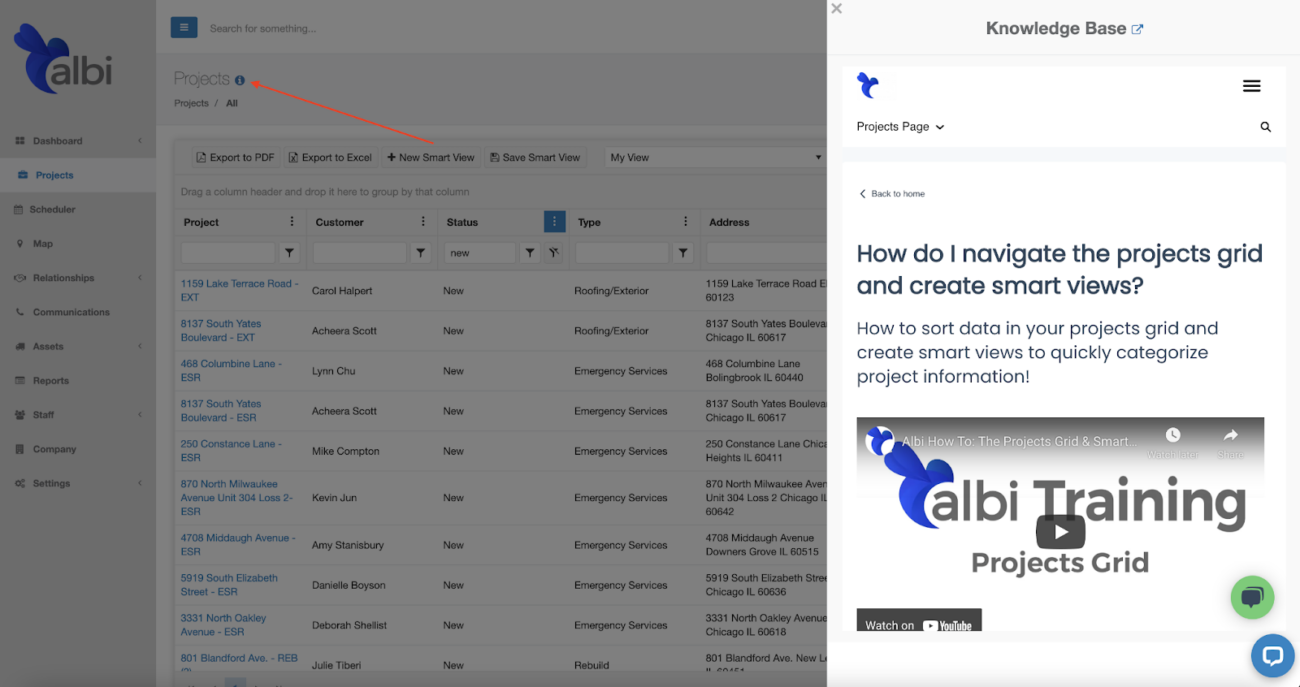This screenshot has height=687, width=1300.
Task: Open Customer column menu dots
Action: (x=423, y=222)
